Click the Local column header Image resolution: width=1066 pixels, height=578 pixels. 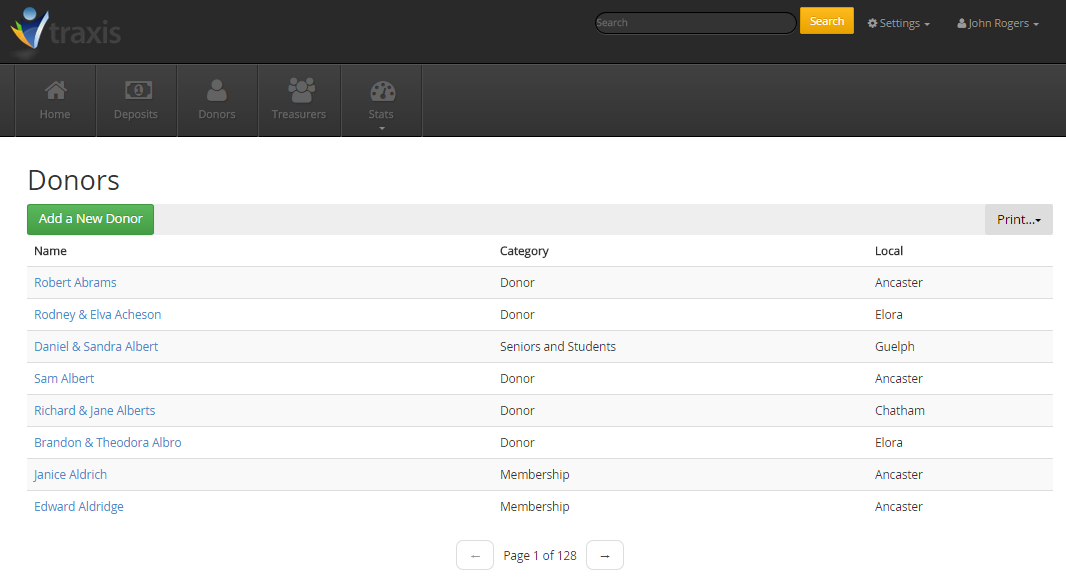889,251
